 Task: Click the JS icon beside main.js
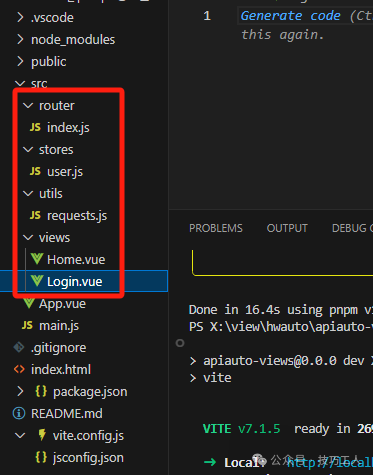pos(27,325)
